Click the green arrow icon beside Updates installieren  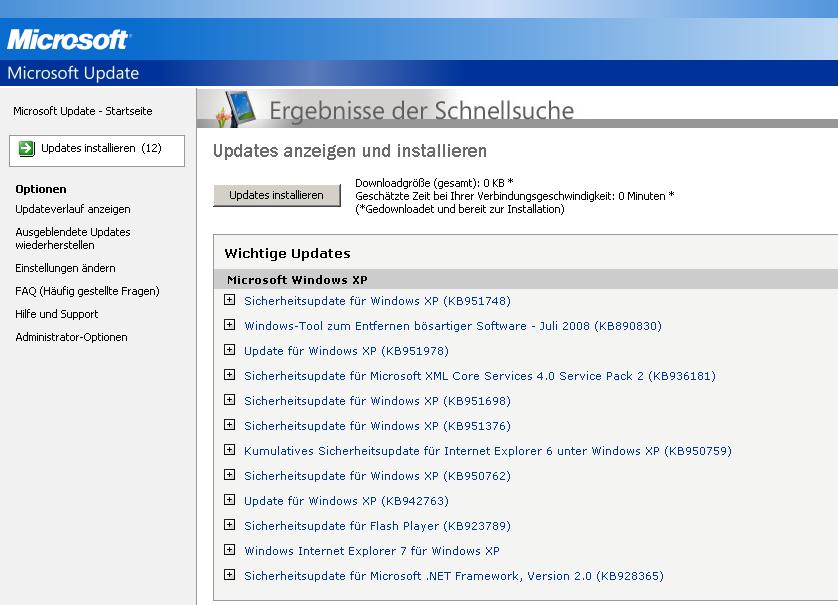coord(27,149)
